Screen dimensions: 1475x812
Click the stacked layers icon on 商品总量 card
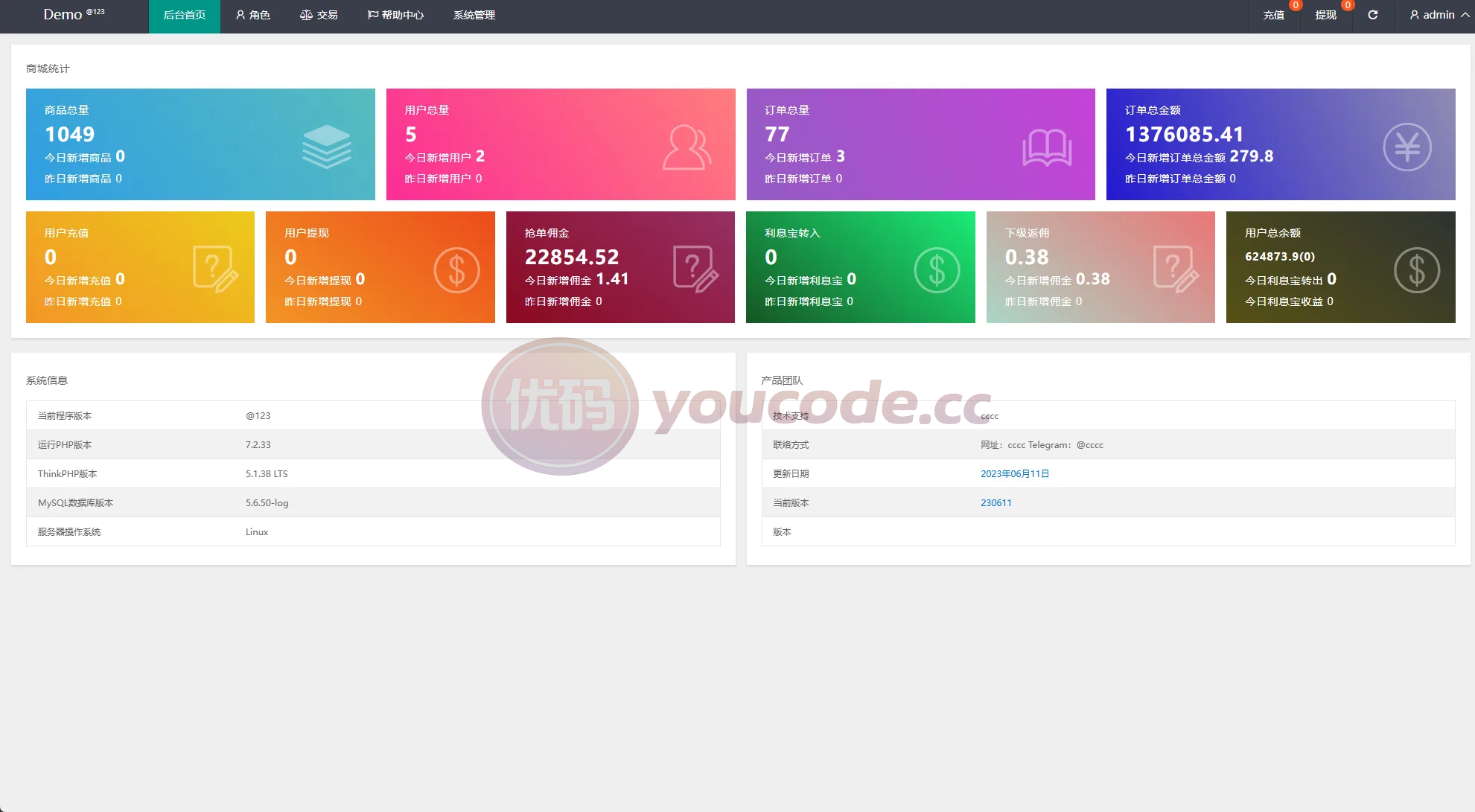click(327, 147)
